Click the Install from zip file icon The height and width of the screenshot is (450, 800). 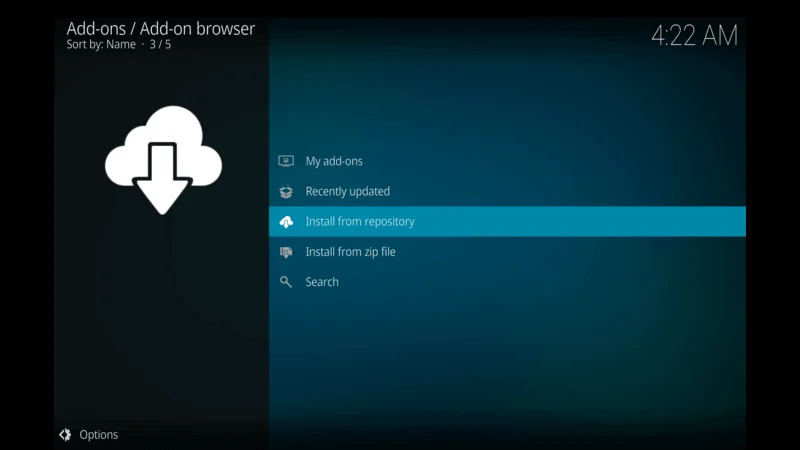pos(286,252)
